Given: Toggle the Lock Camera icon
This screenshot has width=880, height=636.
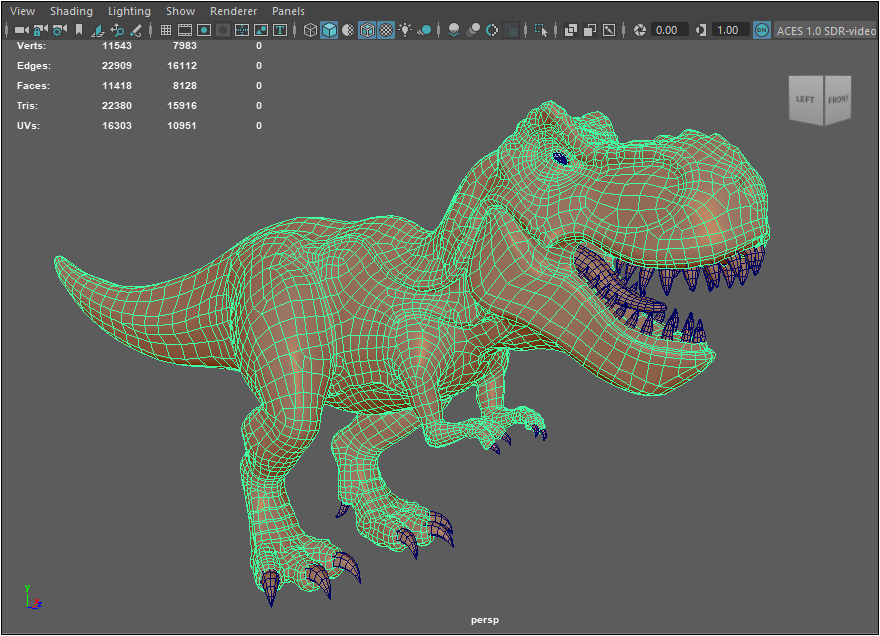Looking at the screenshot, I should coord(40,30).
